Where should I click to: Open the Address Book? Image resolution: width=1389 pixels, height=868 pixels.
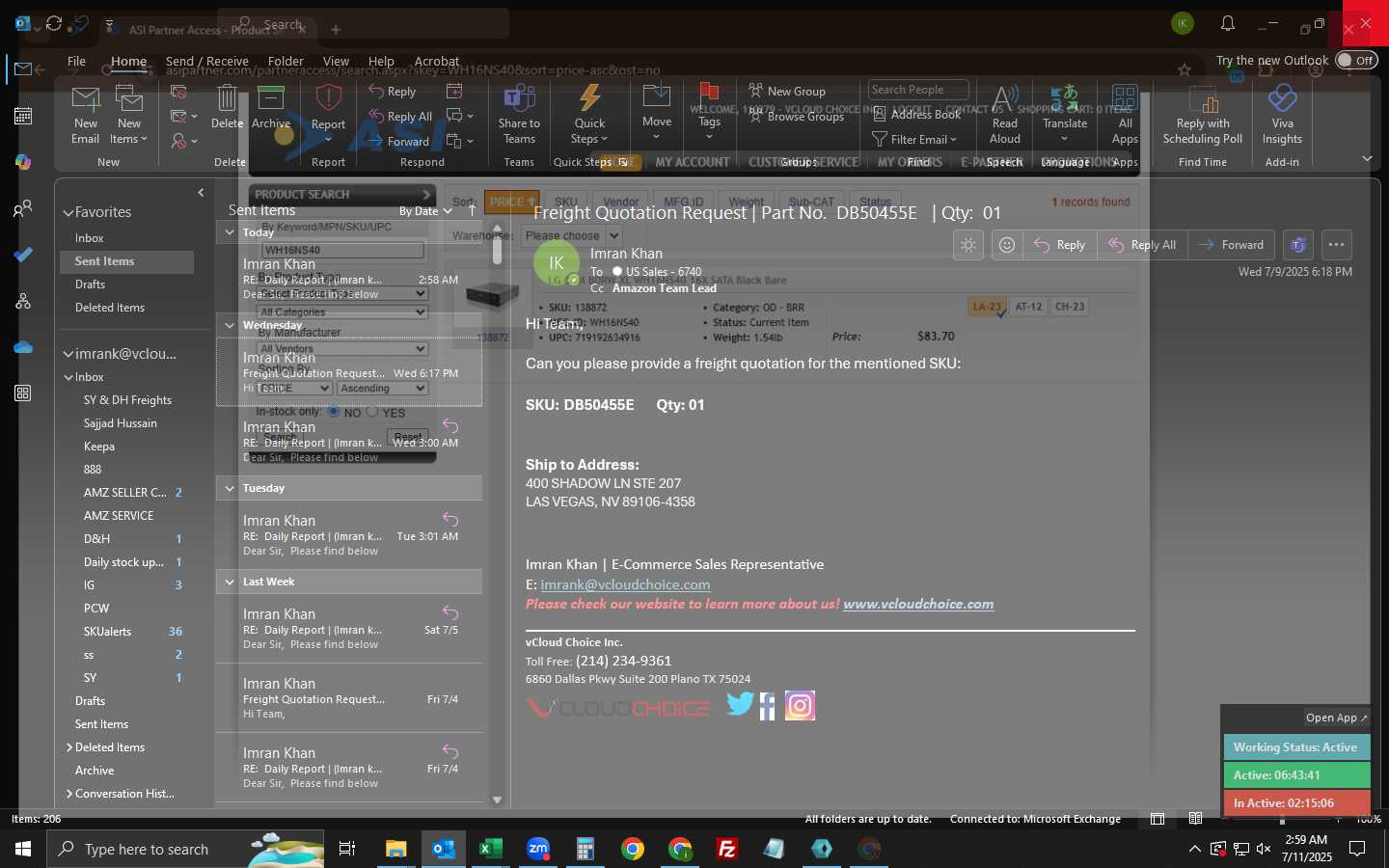click(916, 114)
